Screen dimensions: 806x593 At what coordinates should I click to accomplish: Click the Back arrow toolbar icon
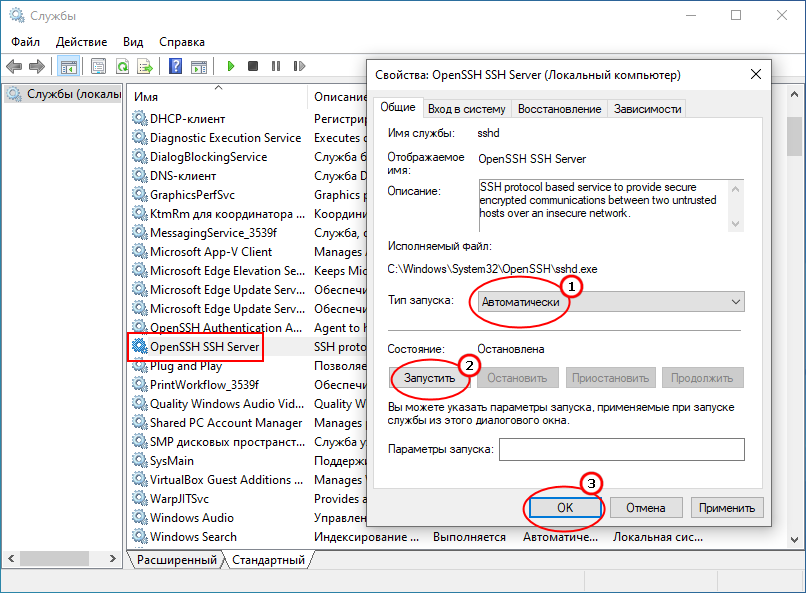(x=14, y=66)
